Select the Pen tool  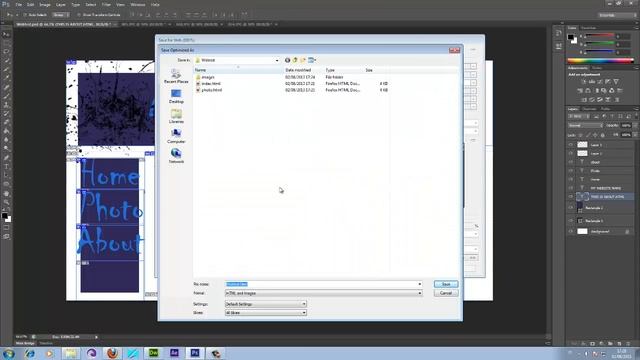click(x=6, y=158)
